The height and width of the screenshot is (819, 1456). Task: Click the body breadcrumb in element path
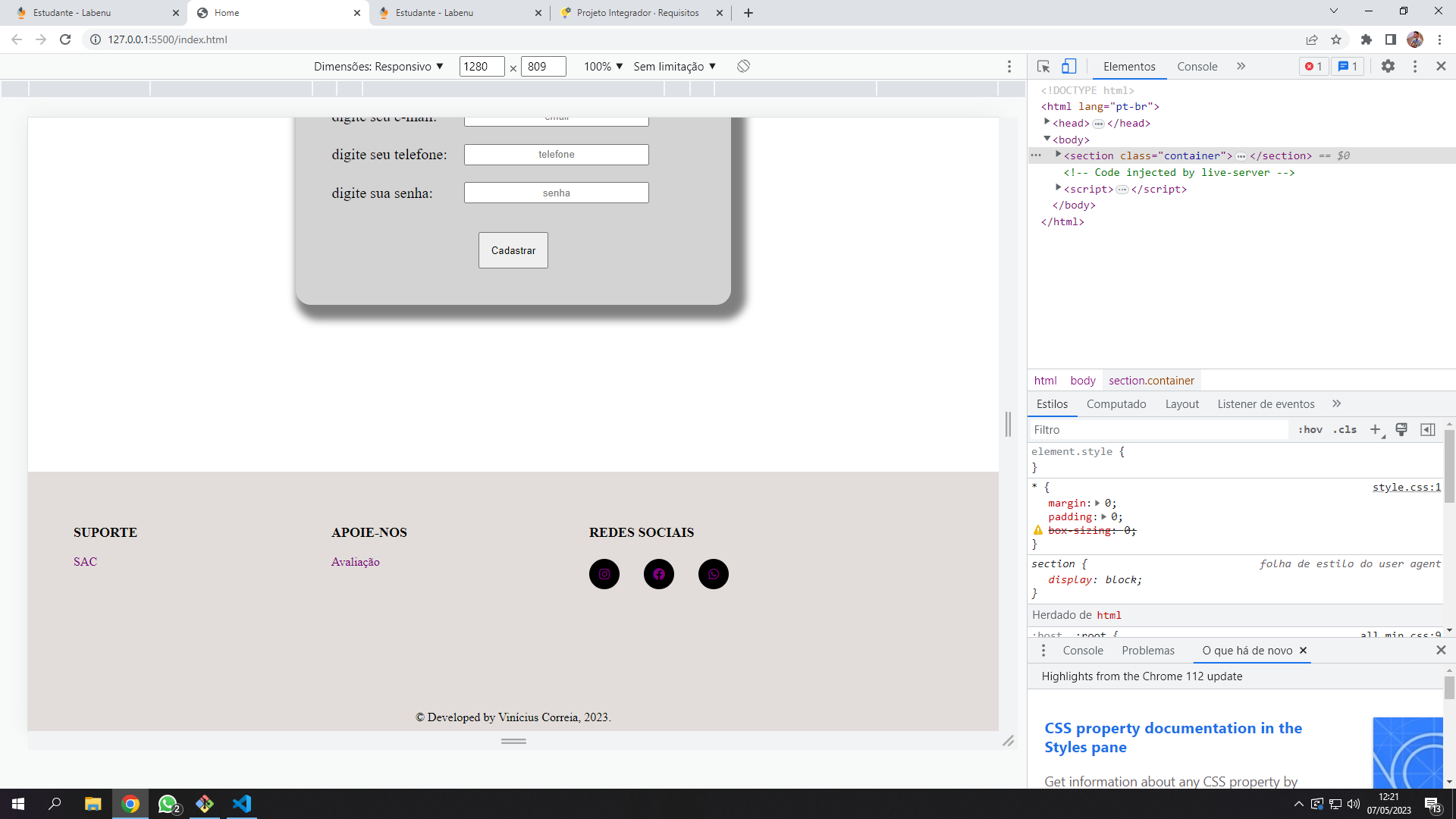[x=1082, y=380]
